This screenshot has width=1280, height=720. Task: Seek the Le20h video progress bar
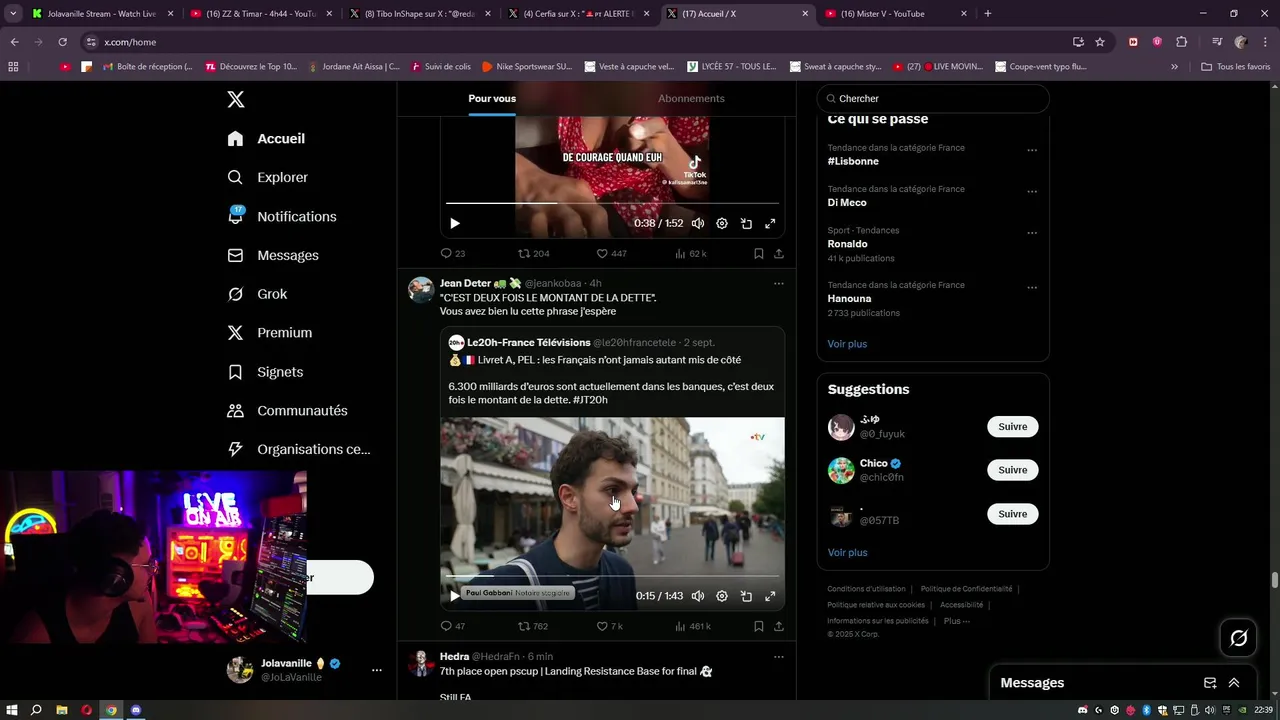point(612,576)
